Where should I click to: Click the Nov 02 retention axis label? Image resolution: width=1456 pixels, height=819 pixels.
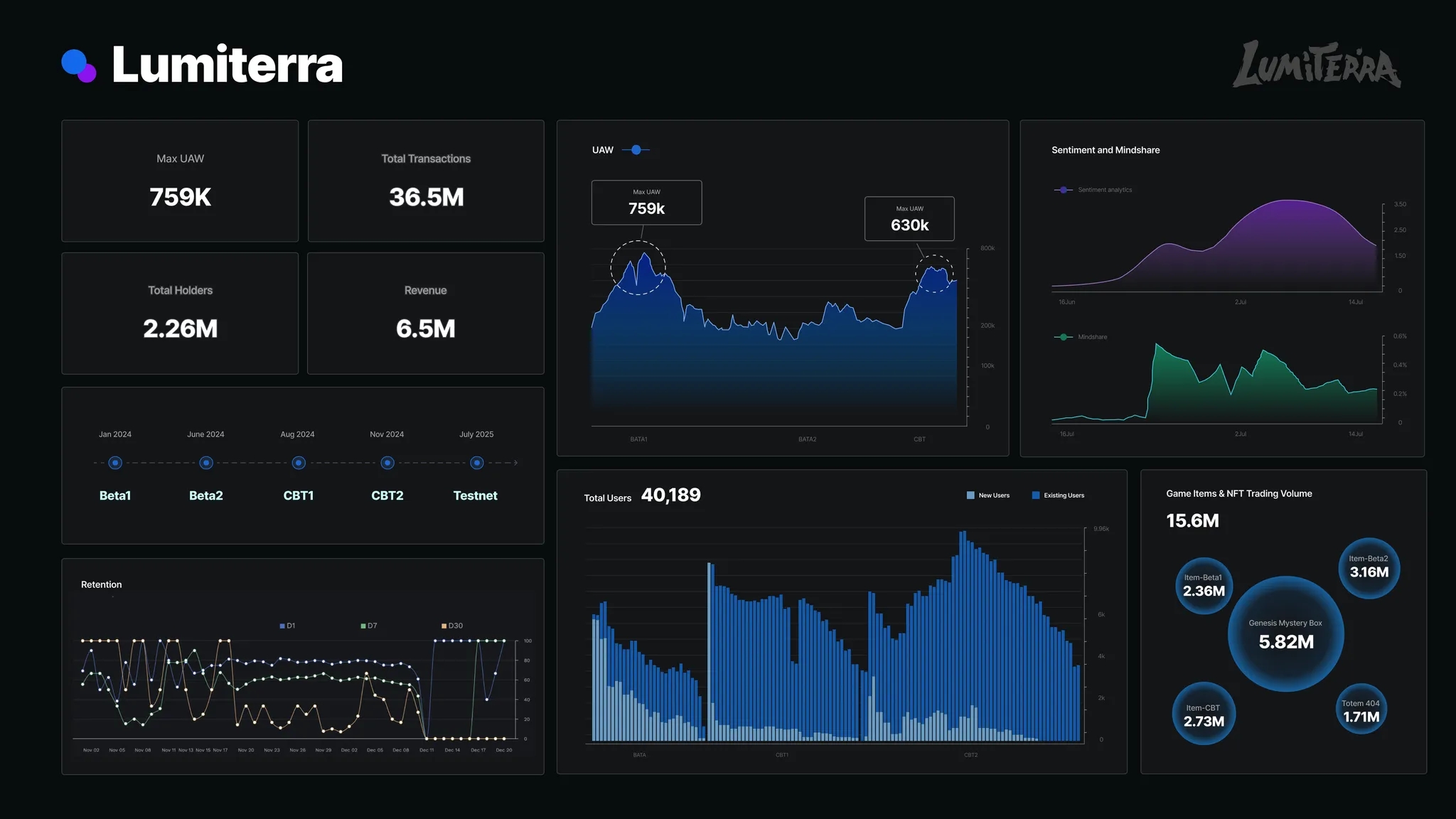91,750
